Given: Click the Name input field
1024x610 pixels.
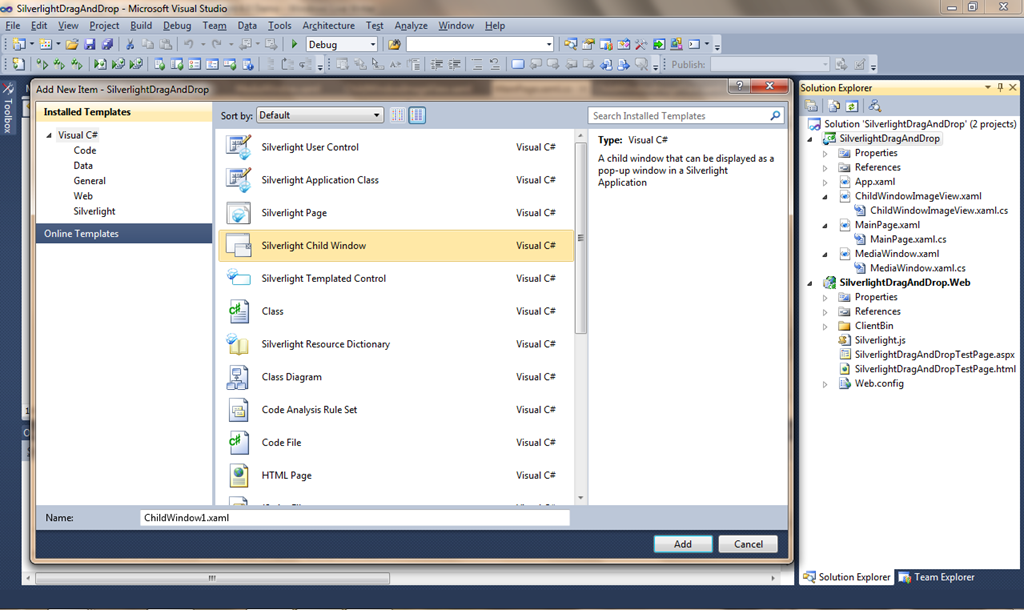Looking at the screenshot, I should 354,518.
